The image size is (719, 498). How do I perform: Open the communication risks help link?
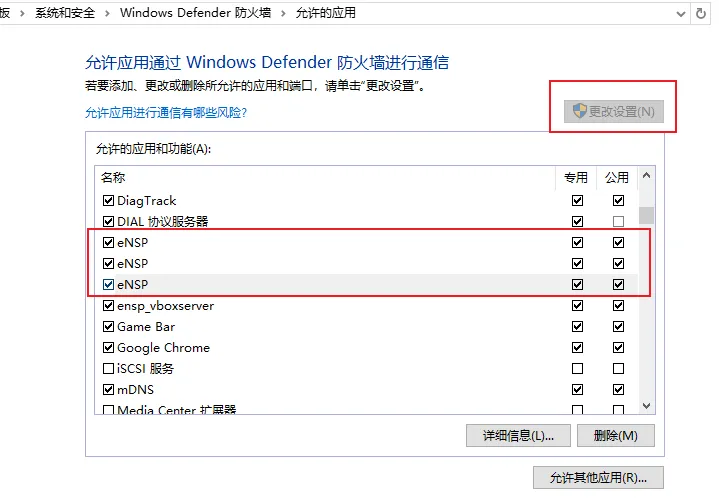(x=166, y=112)
